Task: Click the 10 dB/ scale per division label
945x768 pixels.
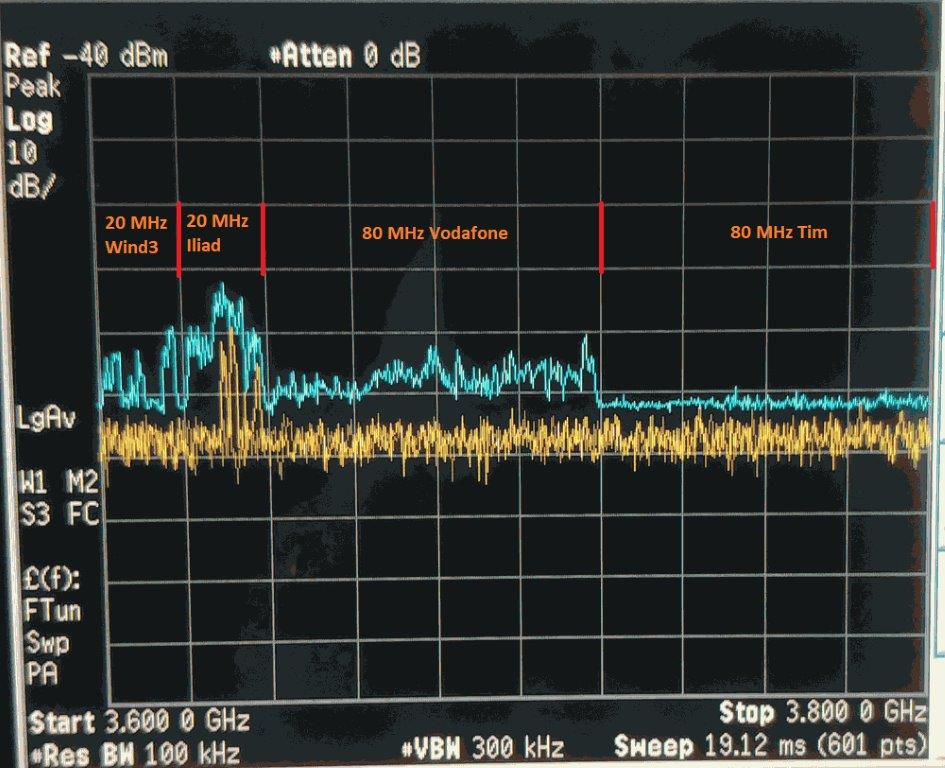Action: point(29,171)
